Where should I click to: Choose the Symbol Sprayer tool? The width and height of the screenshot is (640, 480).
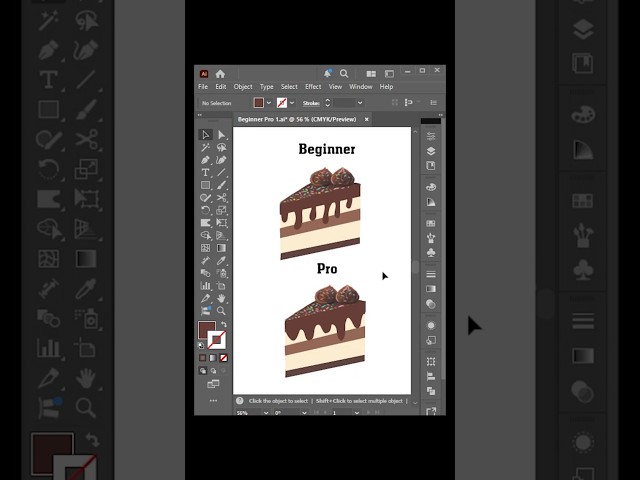pos(221,273)
